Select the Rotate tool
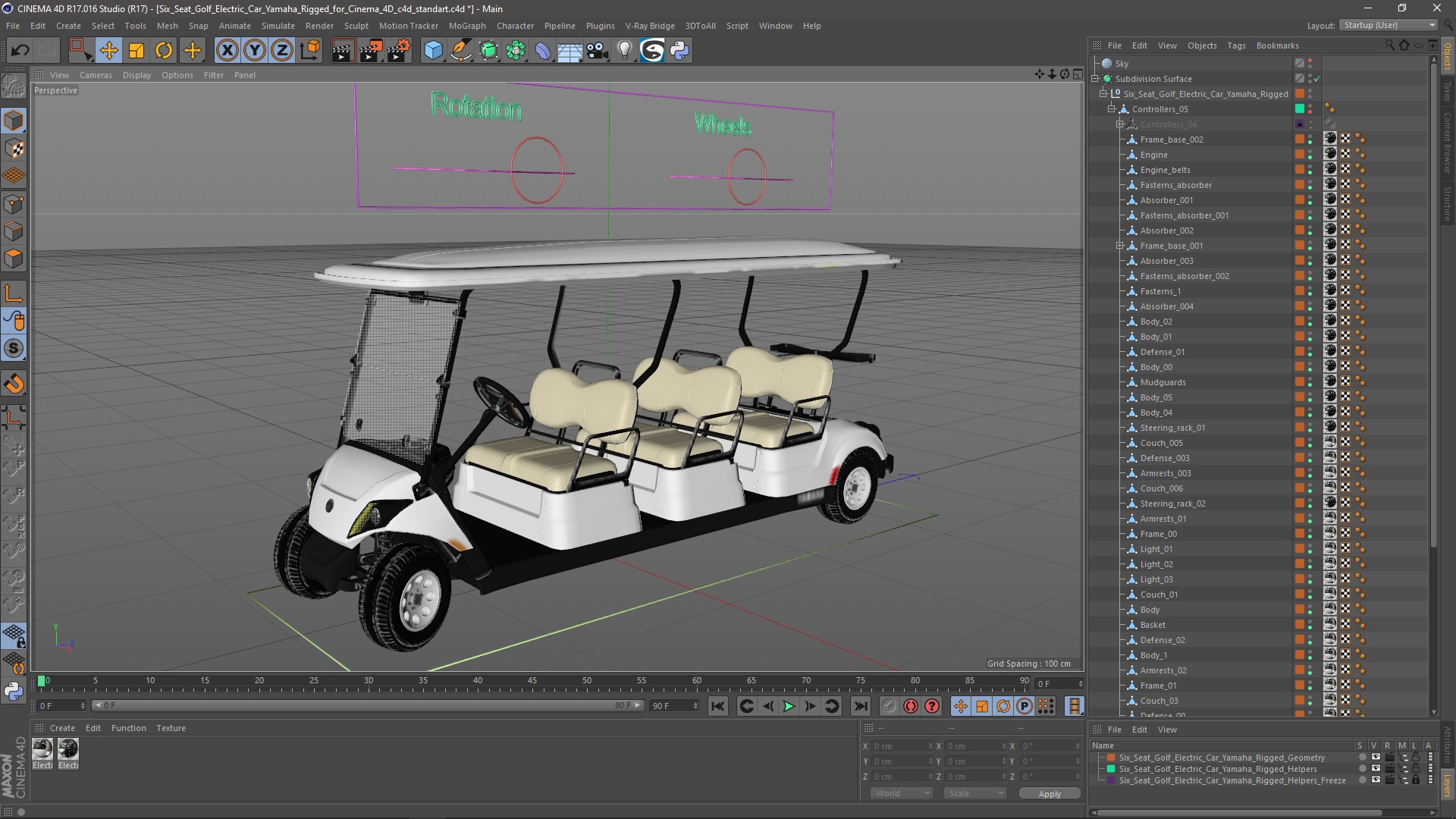Viewport: 1456px width, 819px height. (164, 51)
